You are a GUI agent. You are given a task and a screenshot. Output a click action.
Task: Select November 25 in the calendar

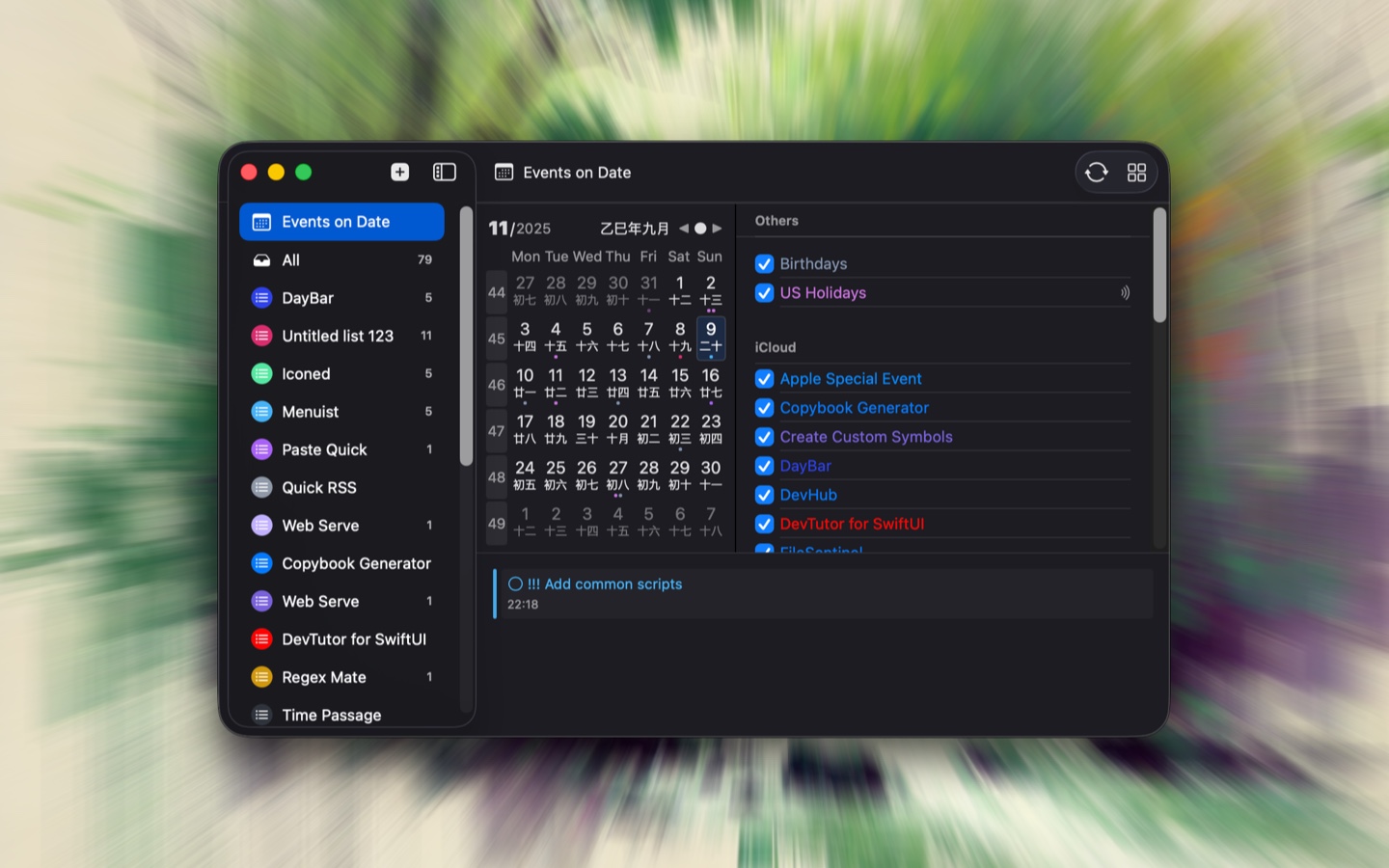(x=556, y=476)
